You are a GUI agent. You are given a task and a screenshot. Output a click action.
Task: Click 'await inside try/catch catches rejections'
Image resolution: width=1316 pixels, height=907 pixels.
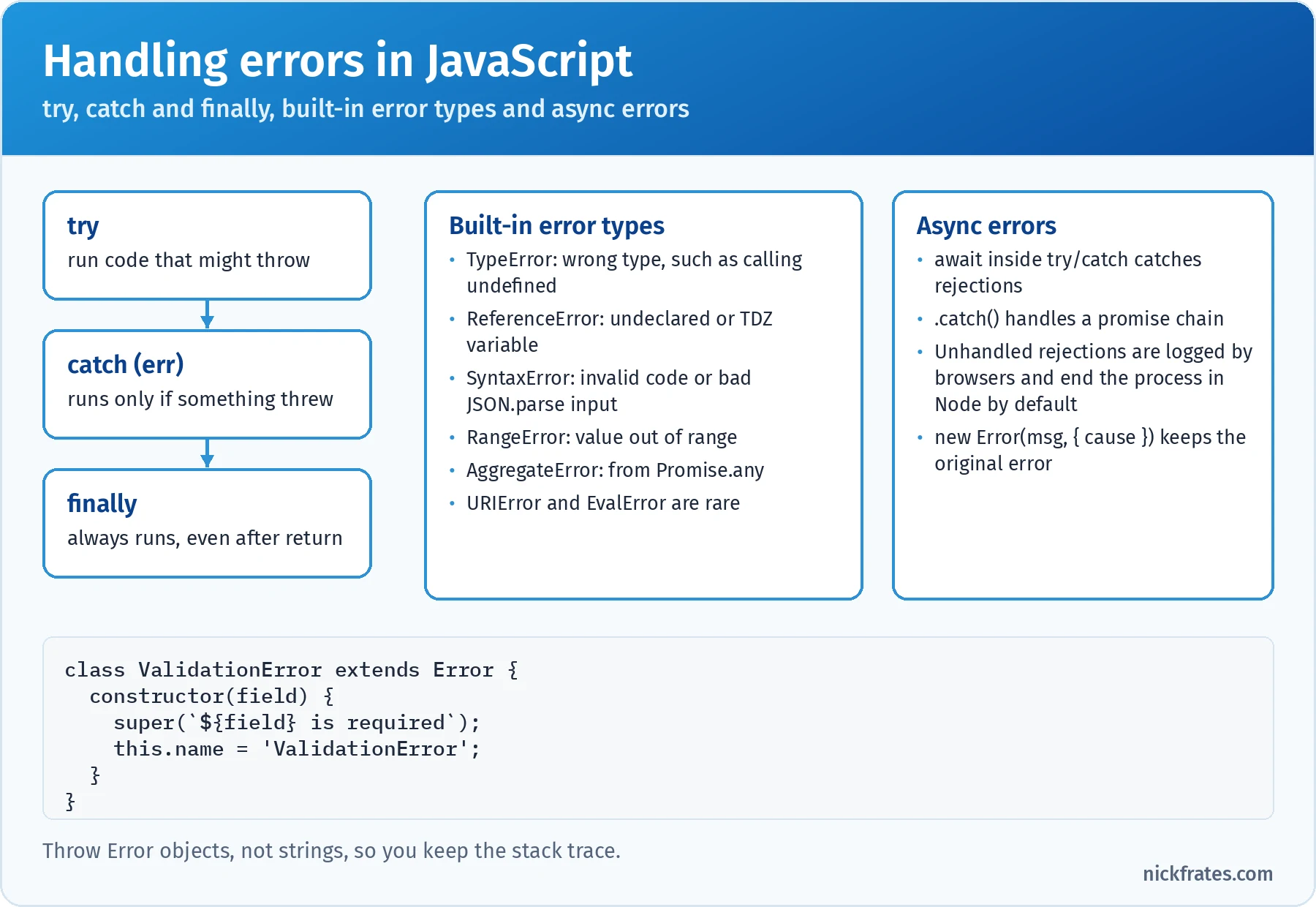point(1067,273)
